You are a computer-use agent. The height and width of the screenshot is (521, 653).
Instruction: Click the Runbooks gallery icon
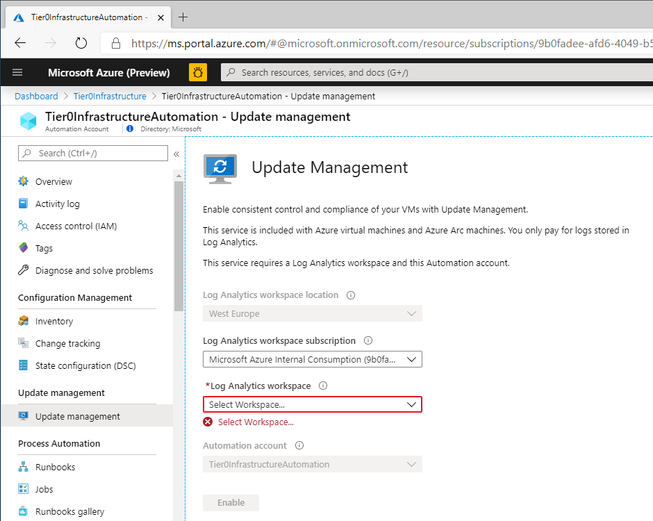point(23,511)
